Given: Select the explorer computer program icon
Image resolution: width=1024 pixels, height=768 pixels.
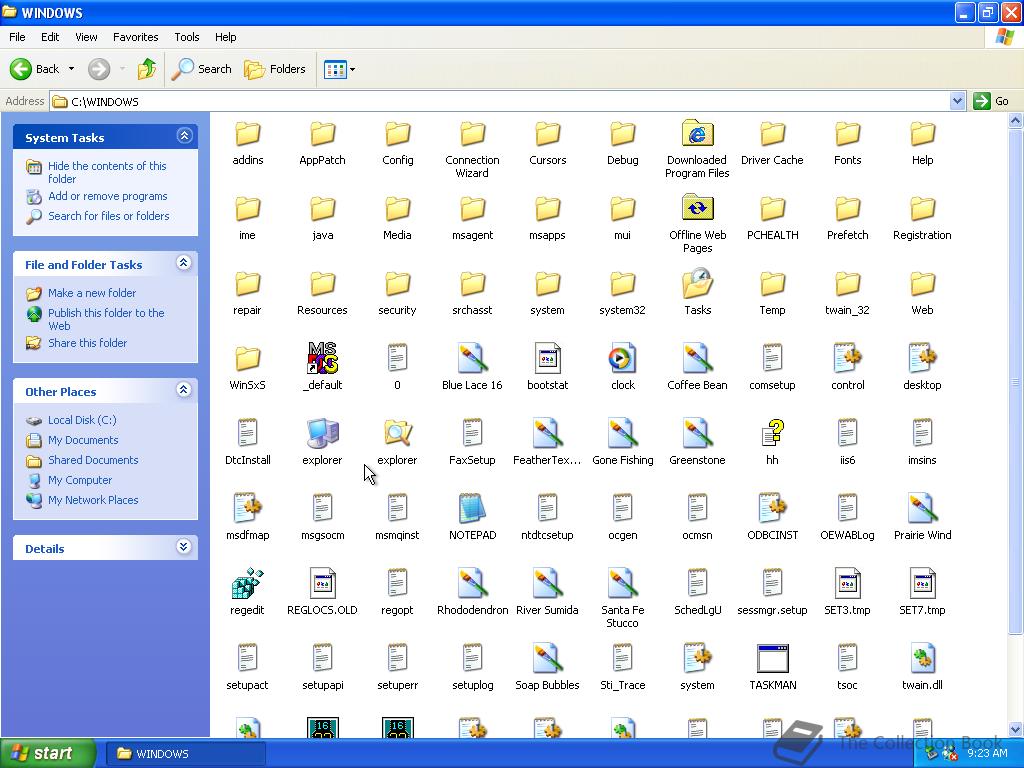Looking at the screenshot, I should click(x=322, y=433).
